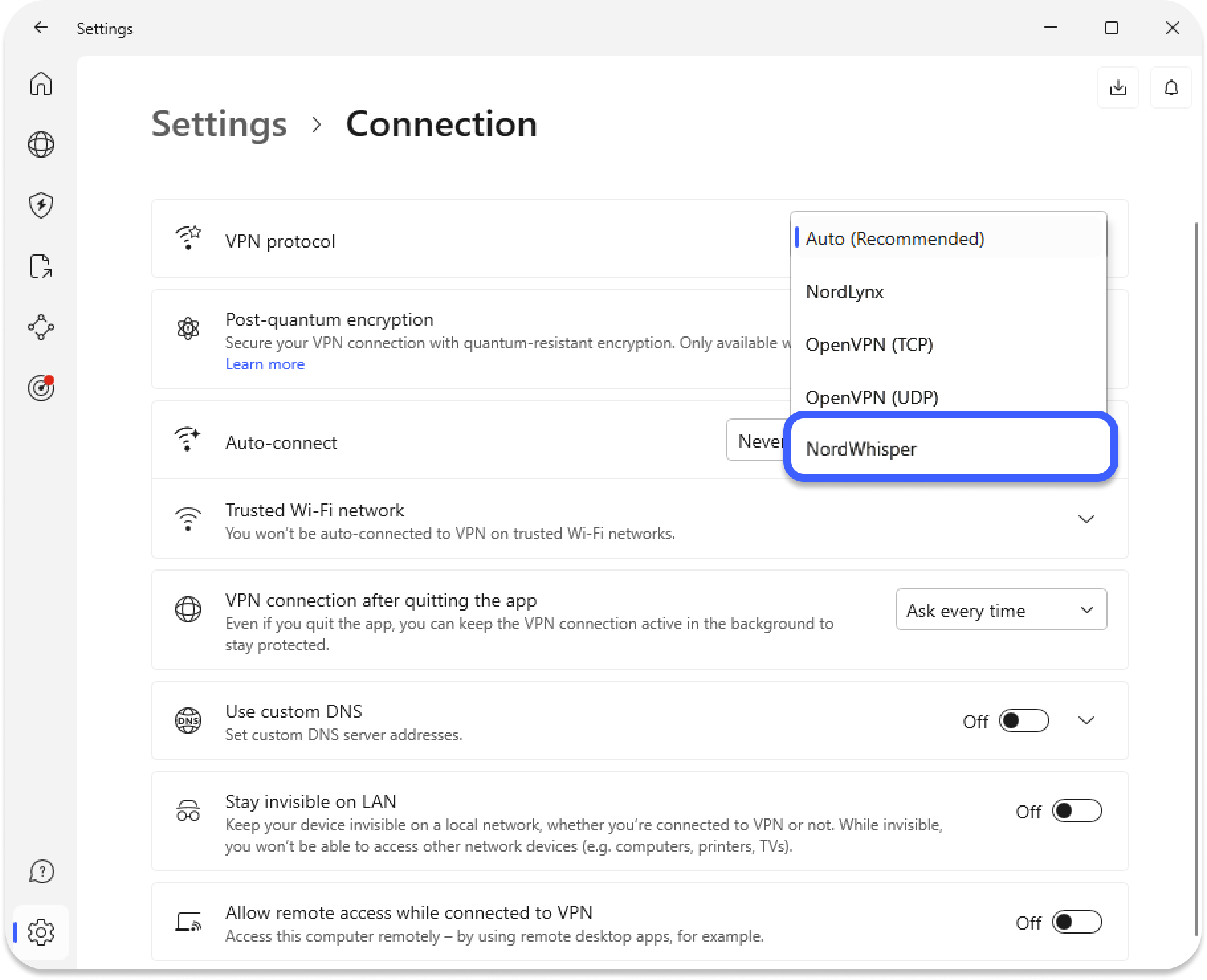Open the Meshnet icon in sidebar

pos(41,327)
